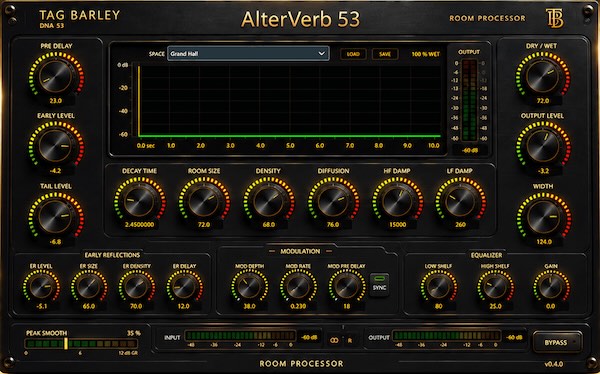
Task: Click the HF Damp knob
Action: tap(397, 201)
